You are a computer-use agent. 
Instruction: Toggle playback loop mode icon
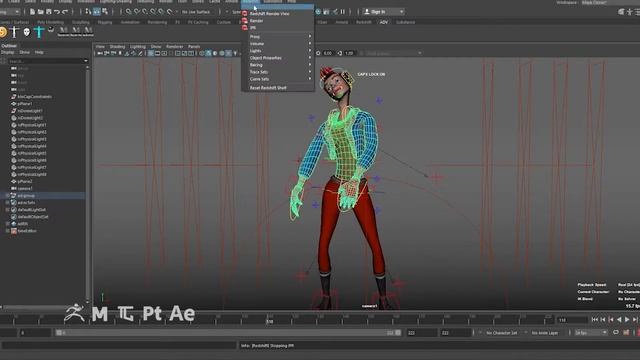(616, 333)
